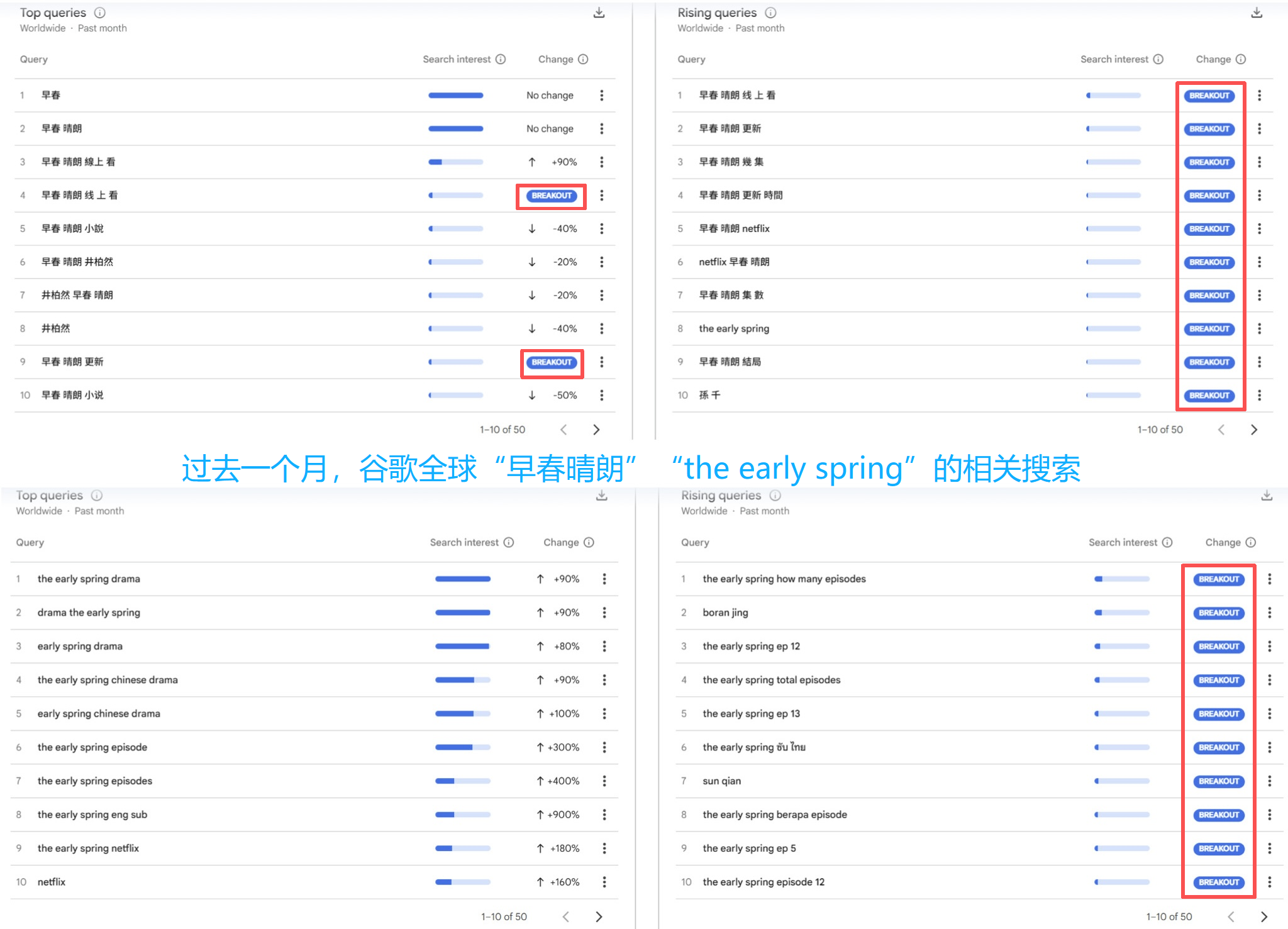1288x929 pixels.
Task: Select the query the early spring drama
Action: click(x=89, y=579)
